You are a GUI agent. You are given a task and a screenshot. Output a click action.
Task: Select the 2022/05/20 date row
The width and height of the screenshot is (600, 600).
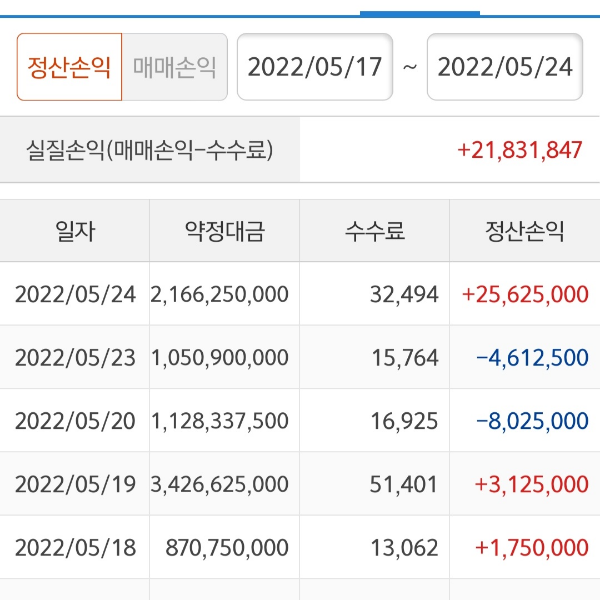[x=75, y=421]
